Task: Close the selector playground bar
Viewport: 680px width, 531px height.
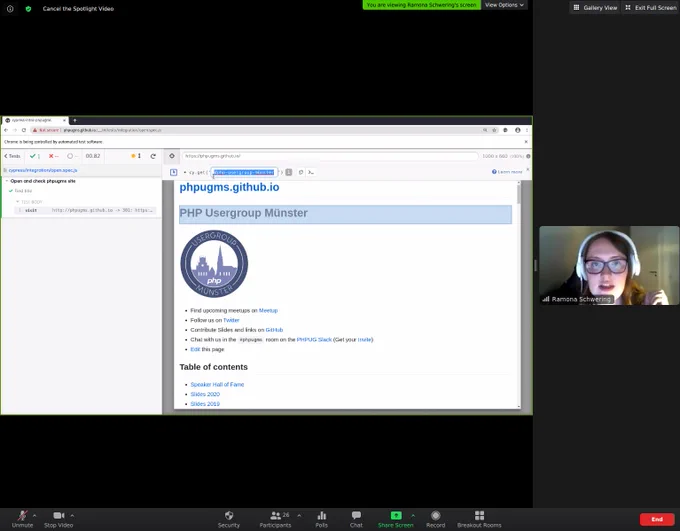Action: [x=527, y=170]
